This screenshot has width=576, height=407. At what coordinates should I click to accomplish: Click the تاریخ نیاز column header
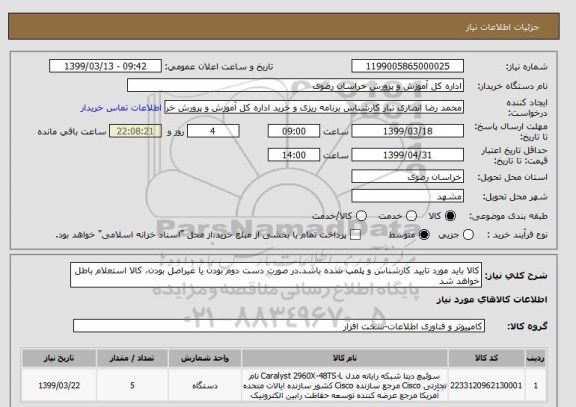point(59,358)
